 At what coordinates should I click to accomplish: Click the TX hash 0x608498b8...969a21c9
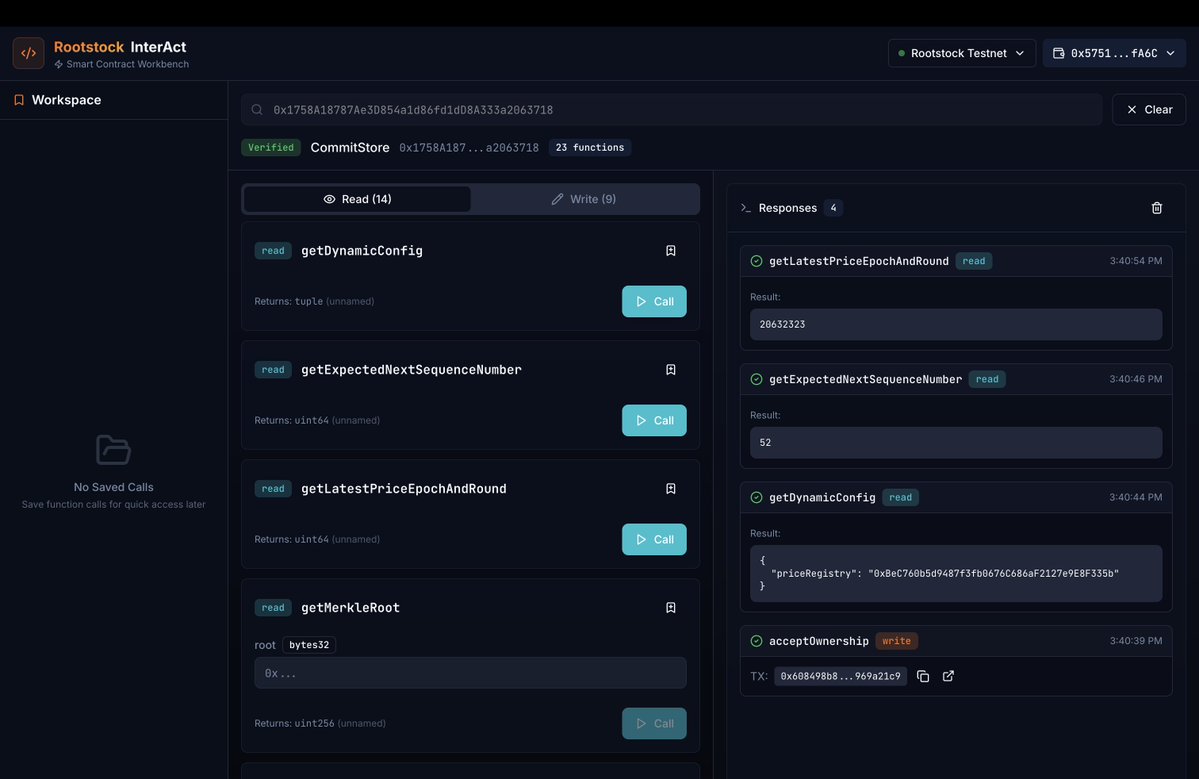click(x=840, y=676)
